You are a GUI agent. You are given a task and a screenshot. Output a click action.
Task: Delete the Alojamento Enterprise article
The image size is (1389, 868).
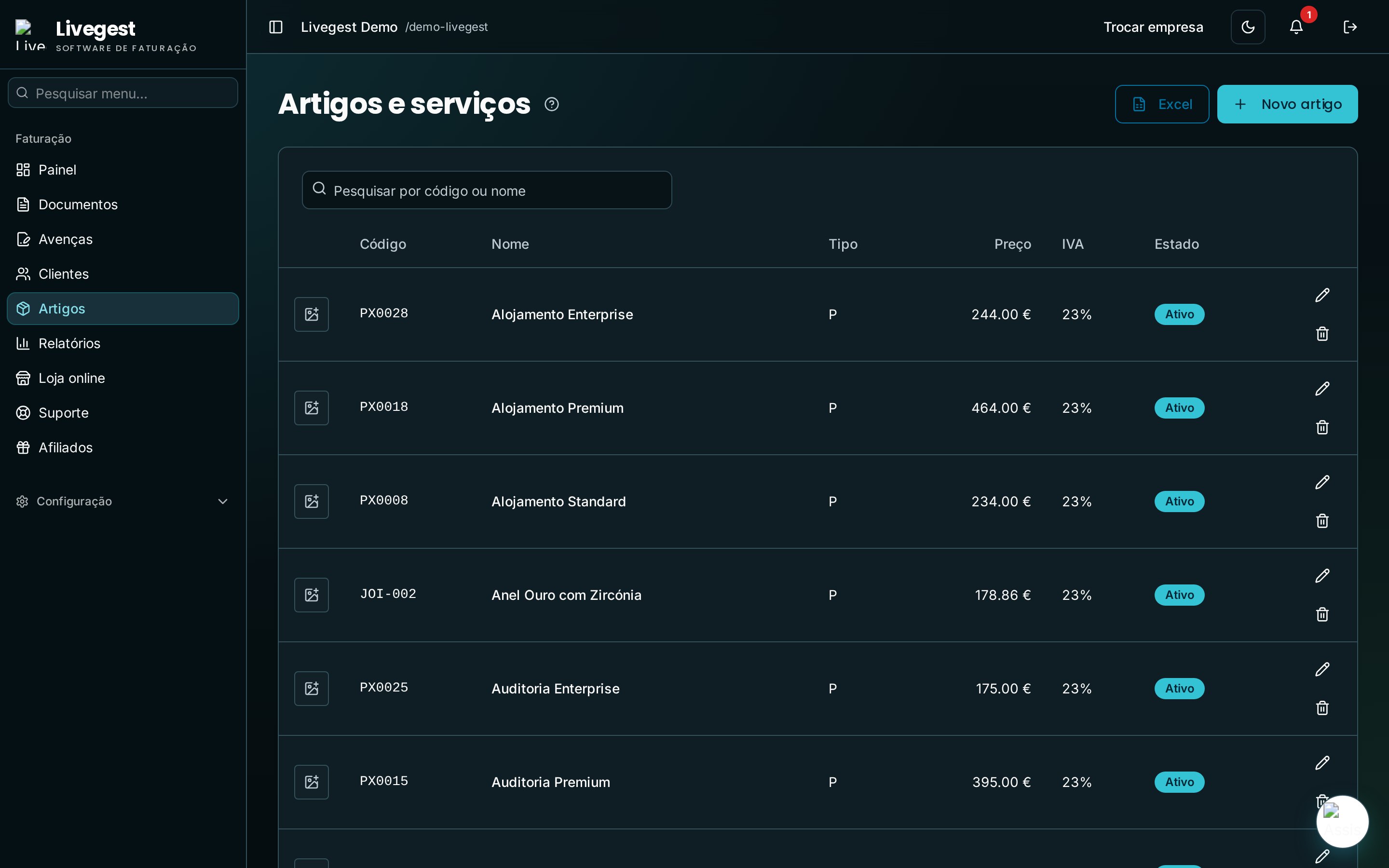pyautogui.click(x=1322, y=334)
